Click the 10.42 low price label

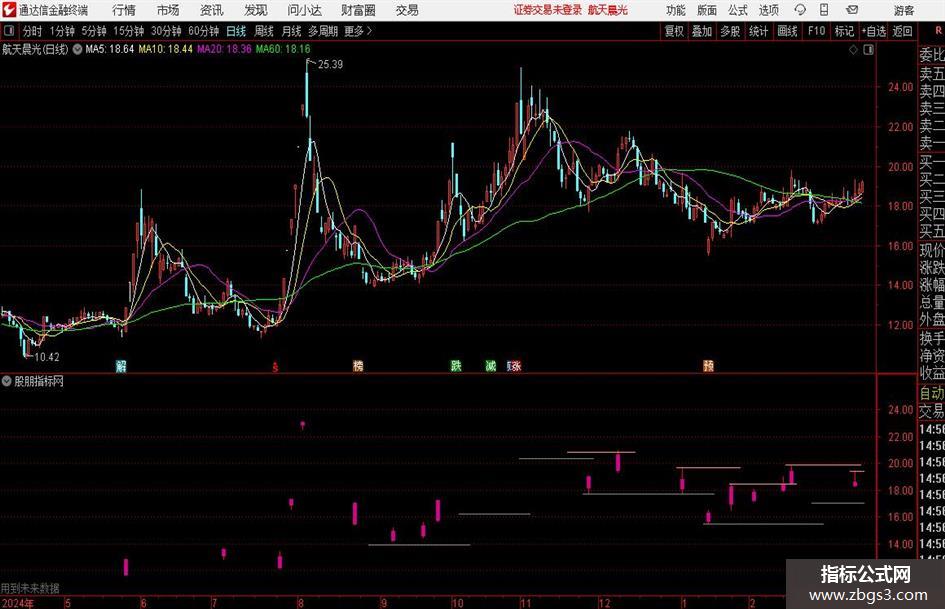[x=47, y=357]
